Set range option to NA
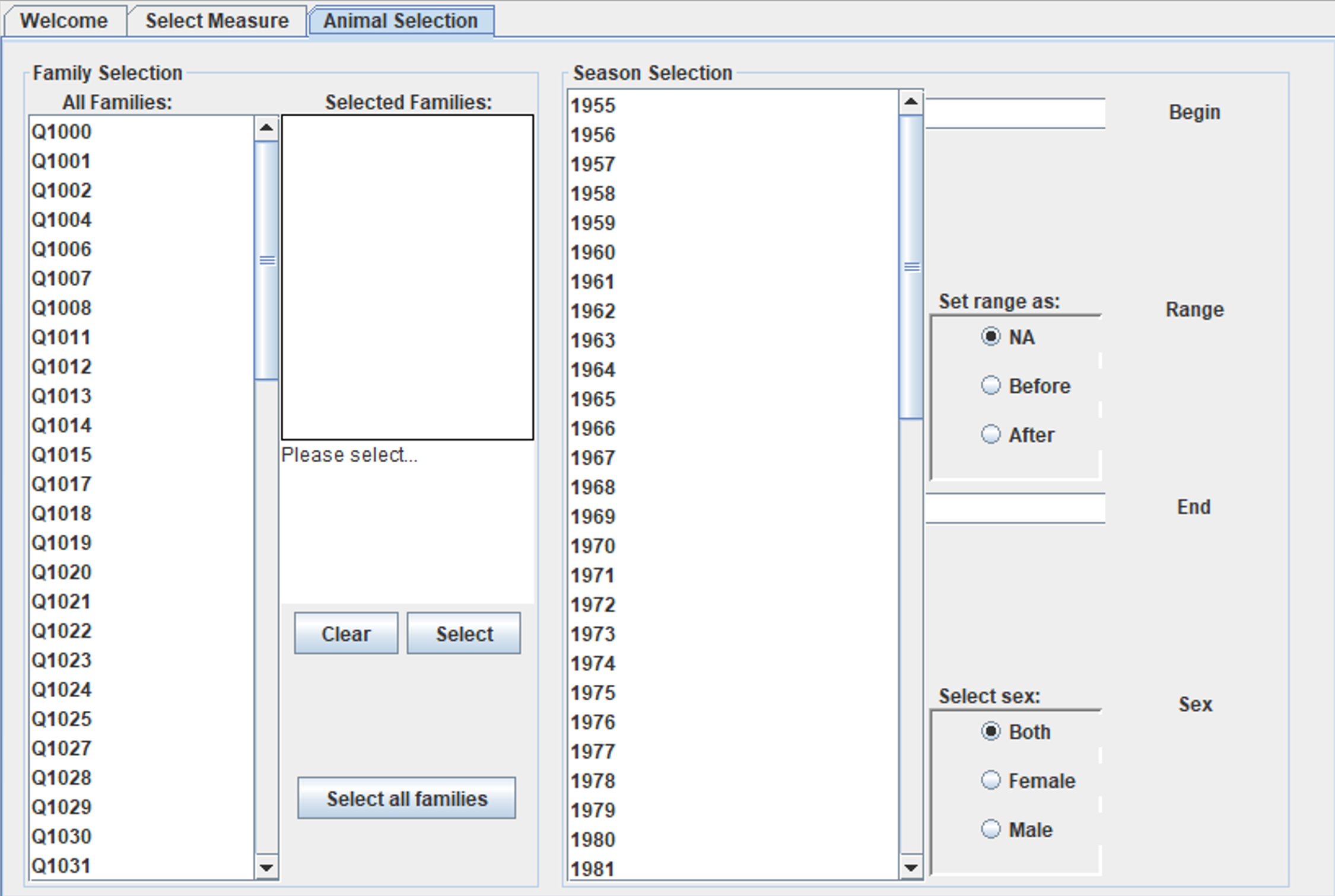 point(990,336)
